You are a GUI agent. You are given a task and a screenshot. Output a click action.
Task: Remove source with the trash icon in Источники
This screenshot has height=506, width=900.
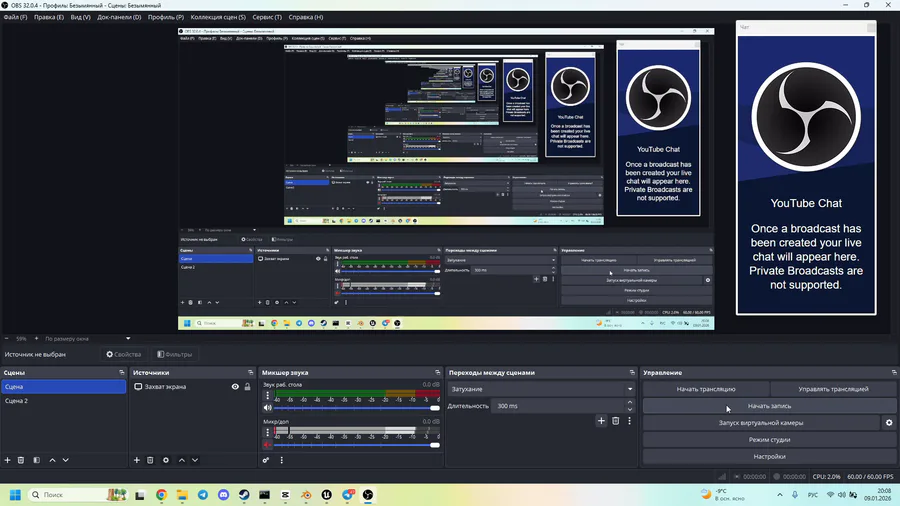coord(150,460)
